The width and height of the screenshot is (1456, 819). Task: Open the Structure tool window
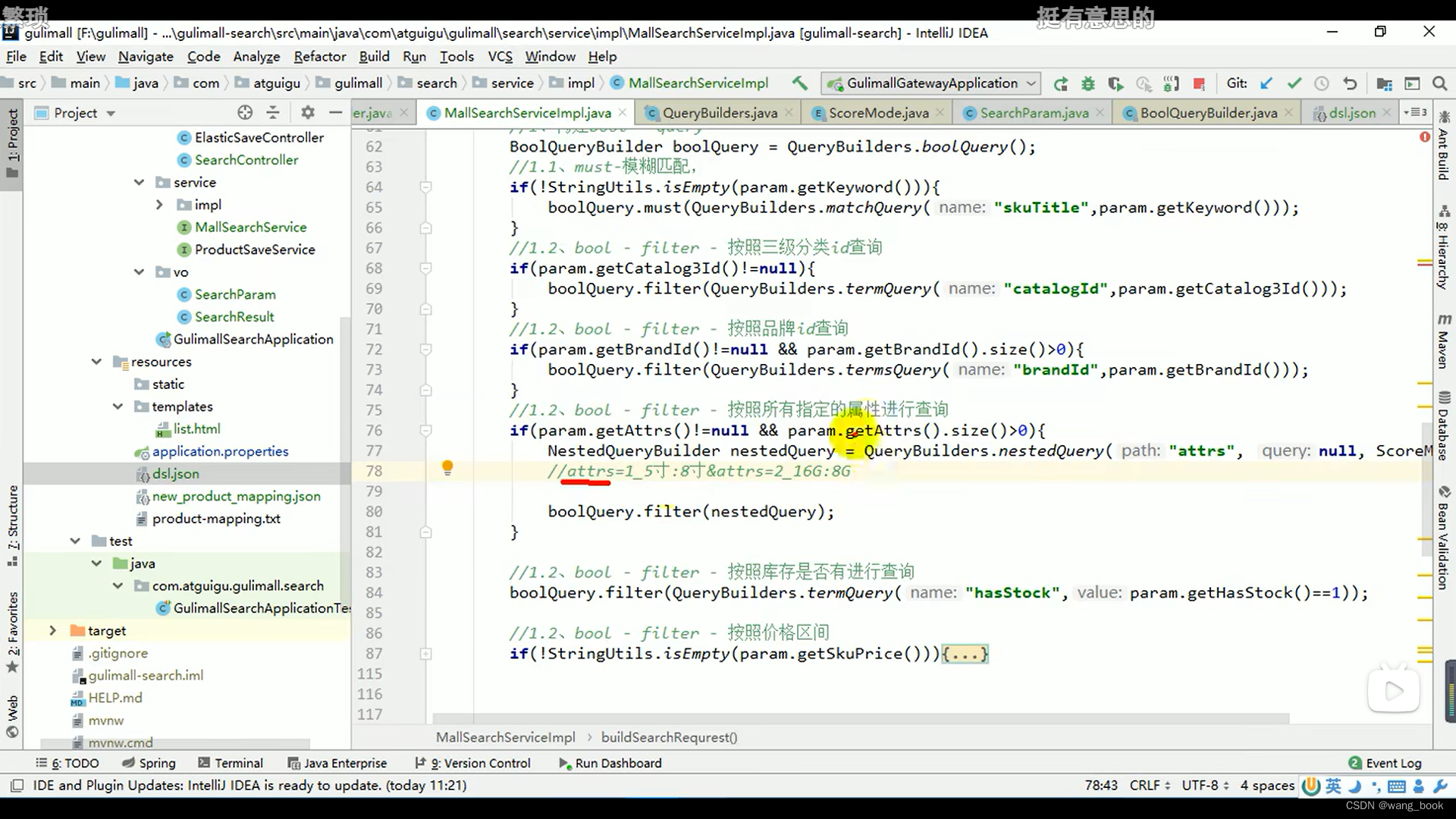pyautogui.click(x=12, y=525)
